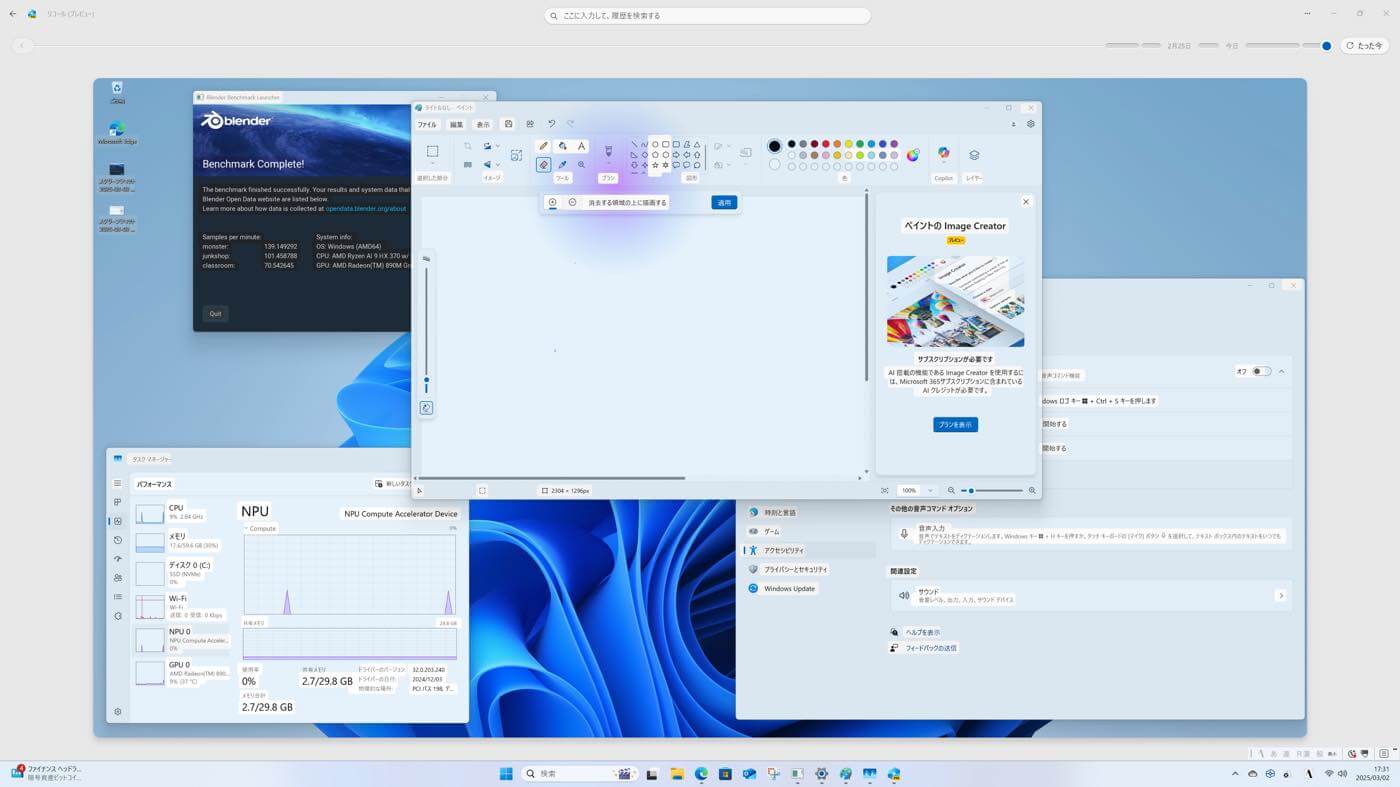This screenshot has height=787, width=1400.
Task: Select the Color picker eyedropper tool
Action: (562, 165)
